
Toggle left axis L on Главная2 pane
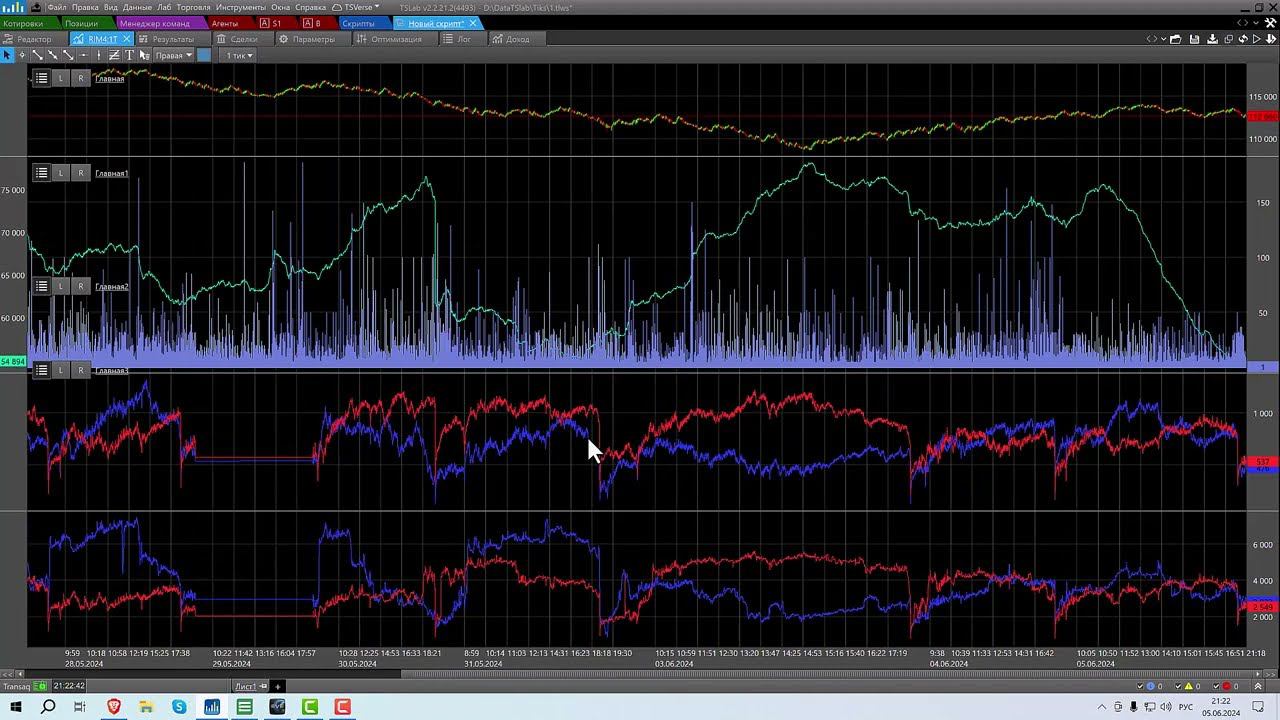tap(61, 286)
